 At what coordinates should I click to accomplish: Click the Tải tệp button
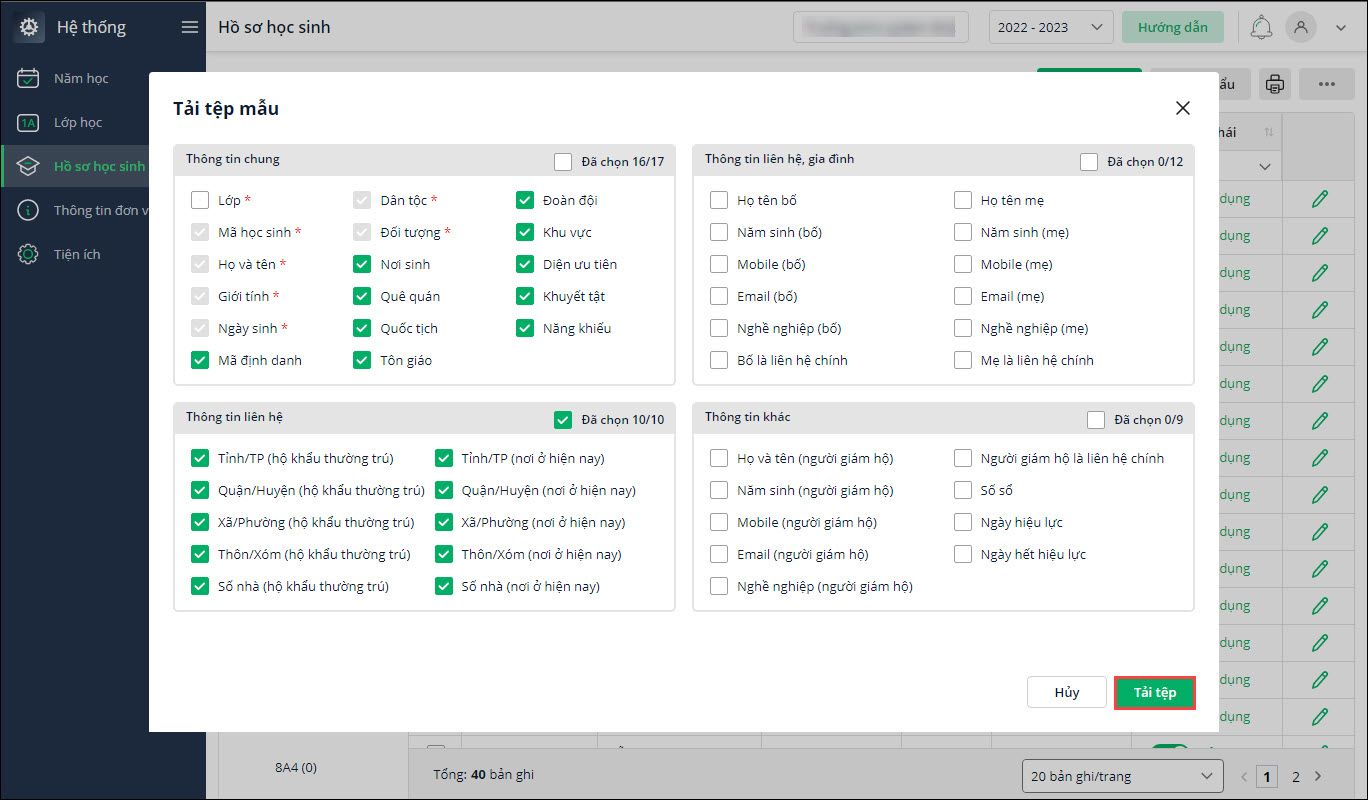1155,693
